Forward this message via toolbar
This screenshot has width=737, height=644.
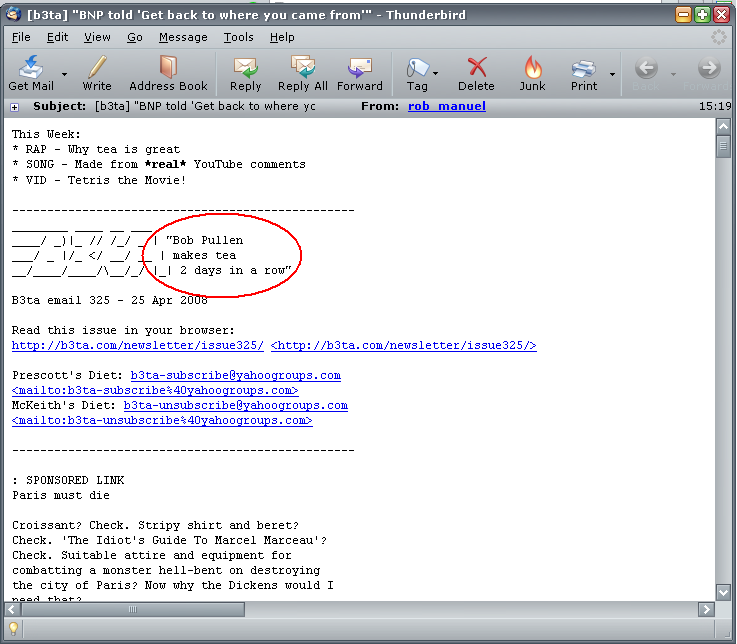(x=360, y=73)
